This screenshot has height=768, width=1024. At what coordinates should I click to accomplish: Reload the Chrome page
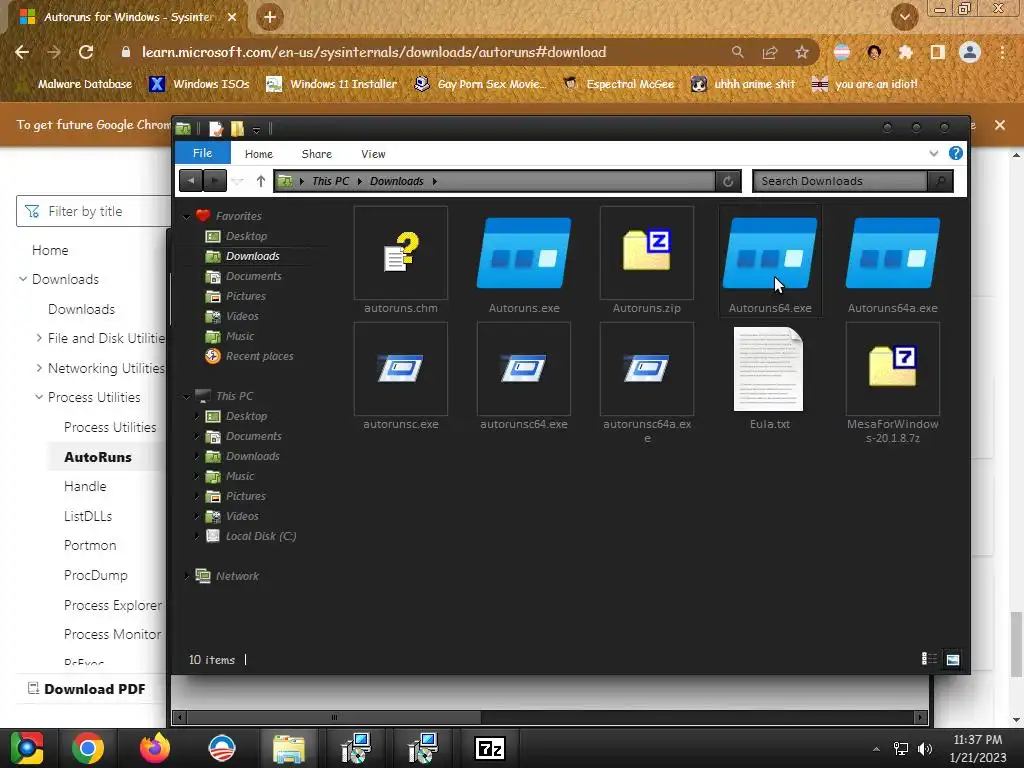[x=86, y=52]
